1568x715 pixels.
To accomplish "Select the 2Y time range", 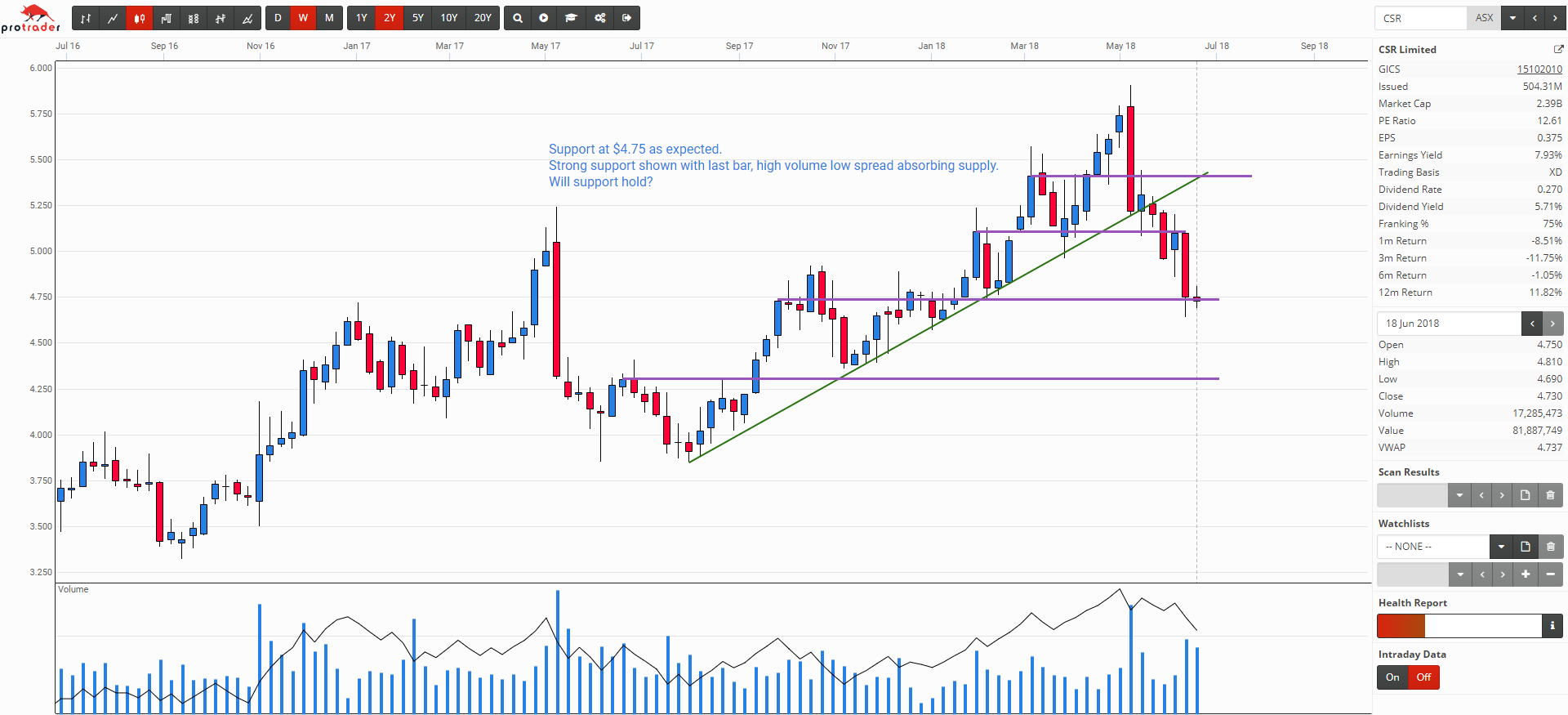I will (x=390, y=18).
